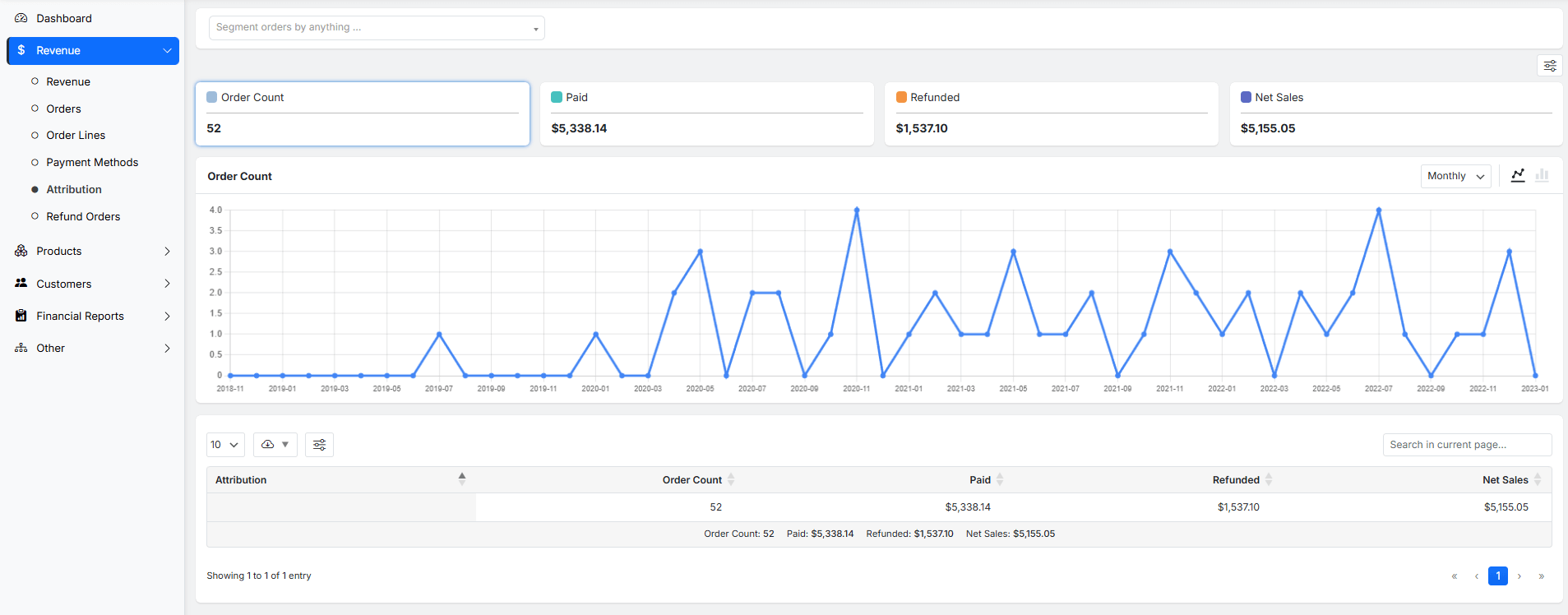Select the Order Count metric card
This screenshot has height=615, width=1568.
tap(362, 113)
